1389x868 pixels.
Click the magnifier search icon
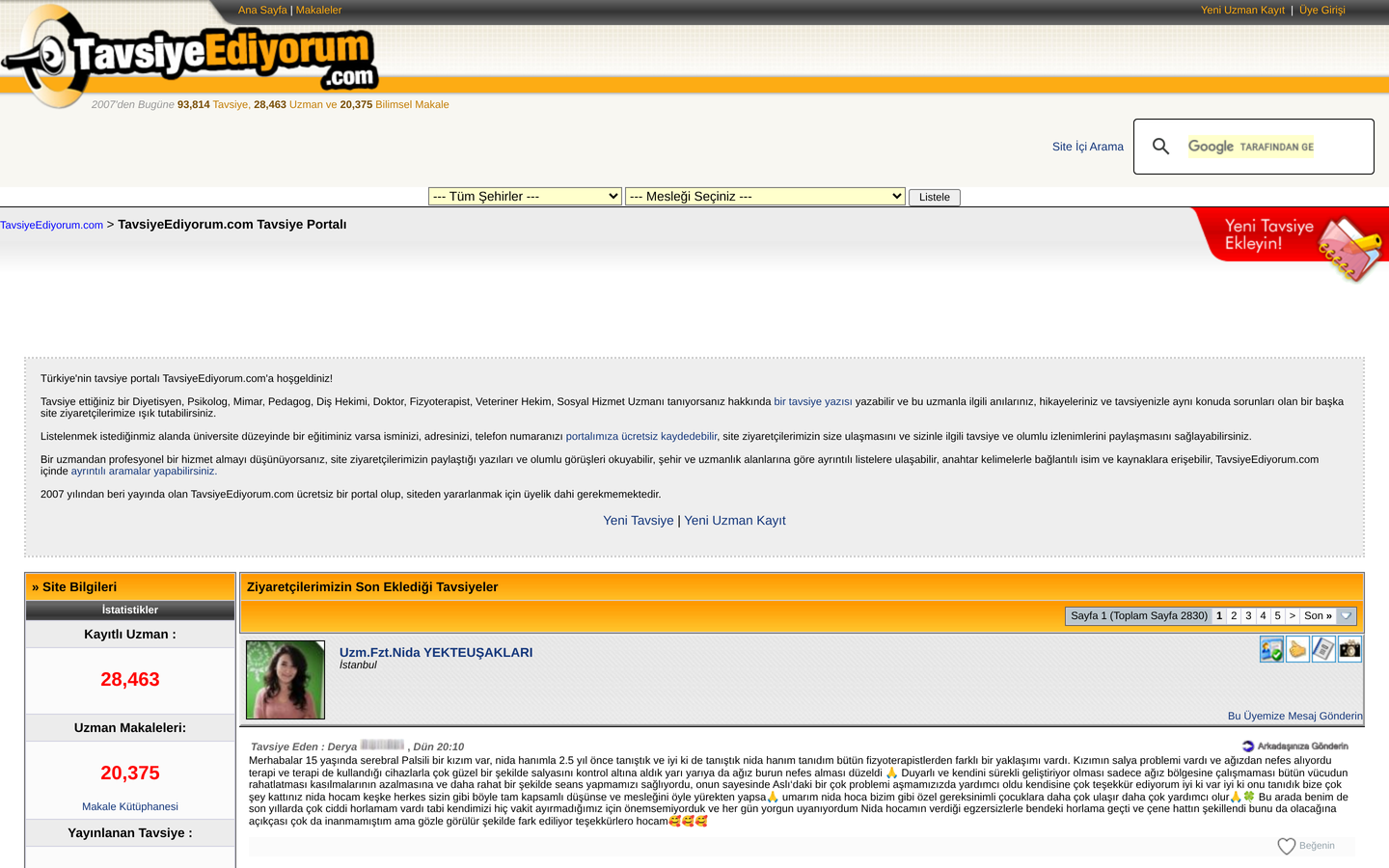point(1160,147)
